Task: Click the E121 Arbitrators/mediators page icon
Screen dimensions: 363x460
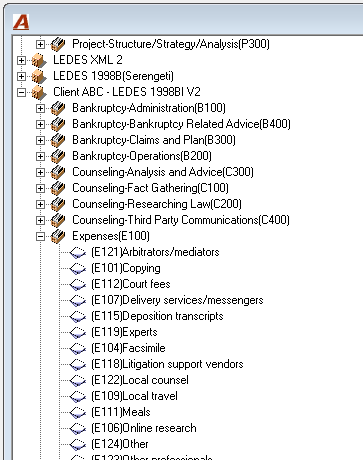Action: click(78, 253)
